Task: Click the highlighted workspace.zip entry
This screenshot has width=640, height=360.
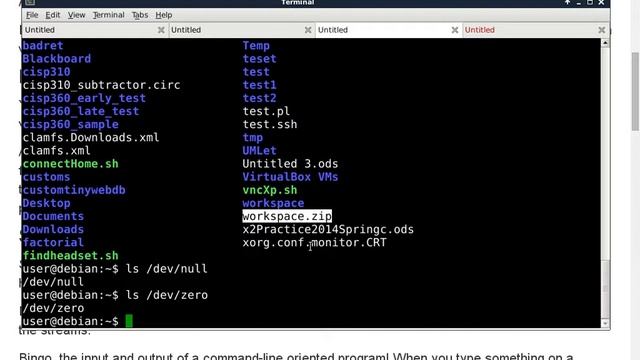Action: tap(287, 216)
